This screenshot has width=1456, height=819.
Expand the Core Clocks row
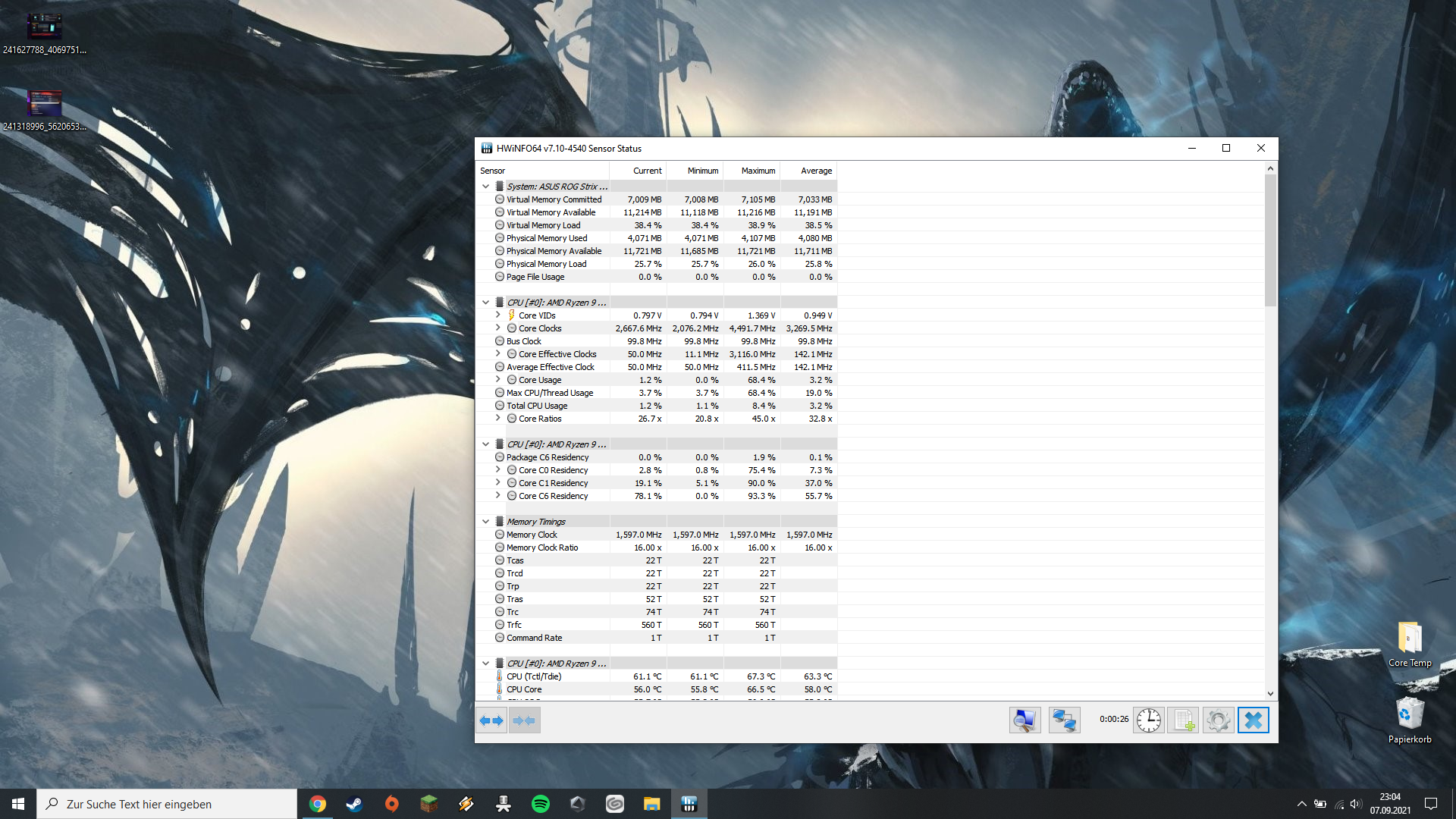498,328
